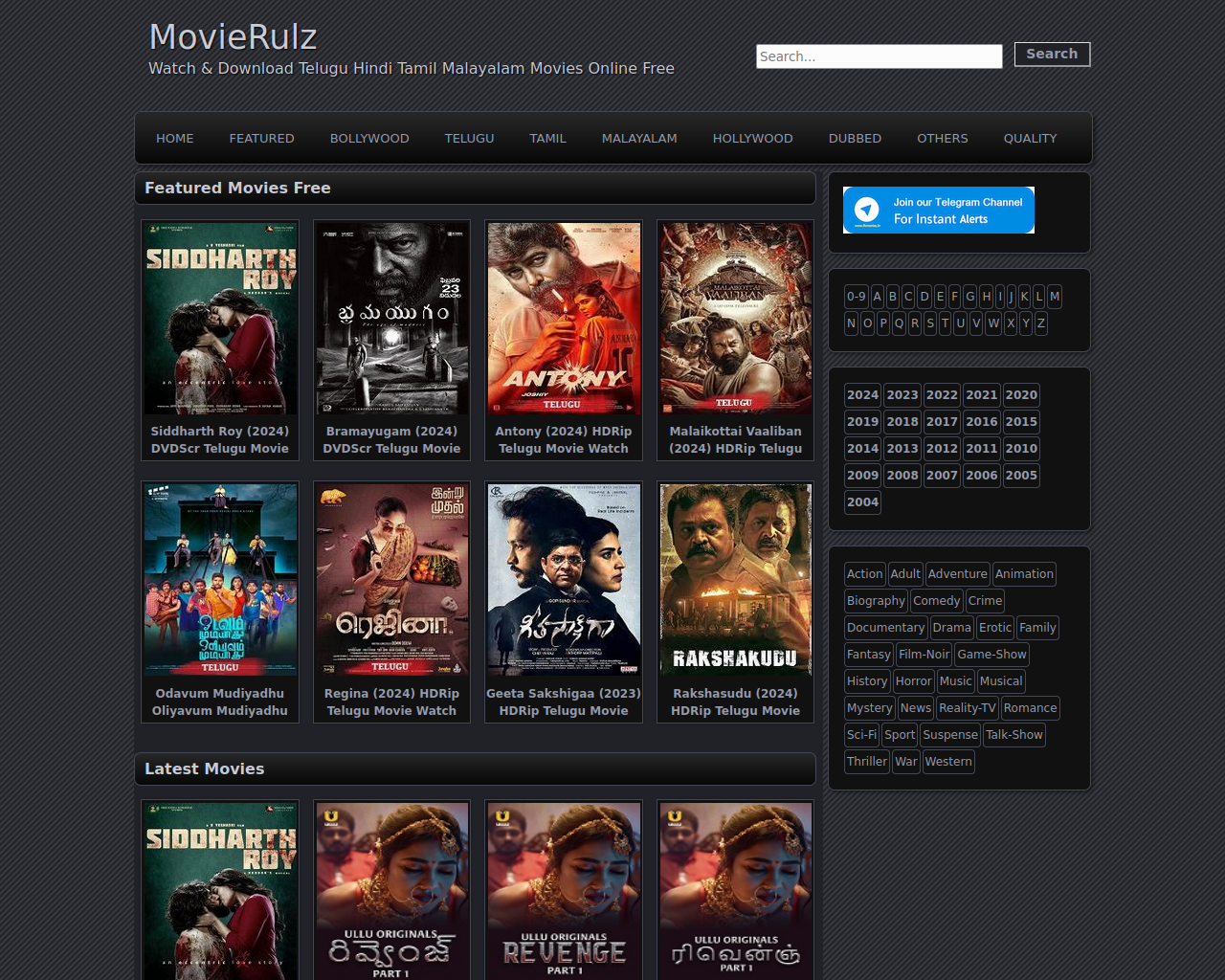
Task: Open the TAMIL menu
Action: tap(548, 138)
